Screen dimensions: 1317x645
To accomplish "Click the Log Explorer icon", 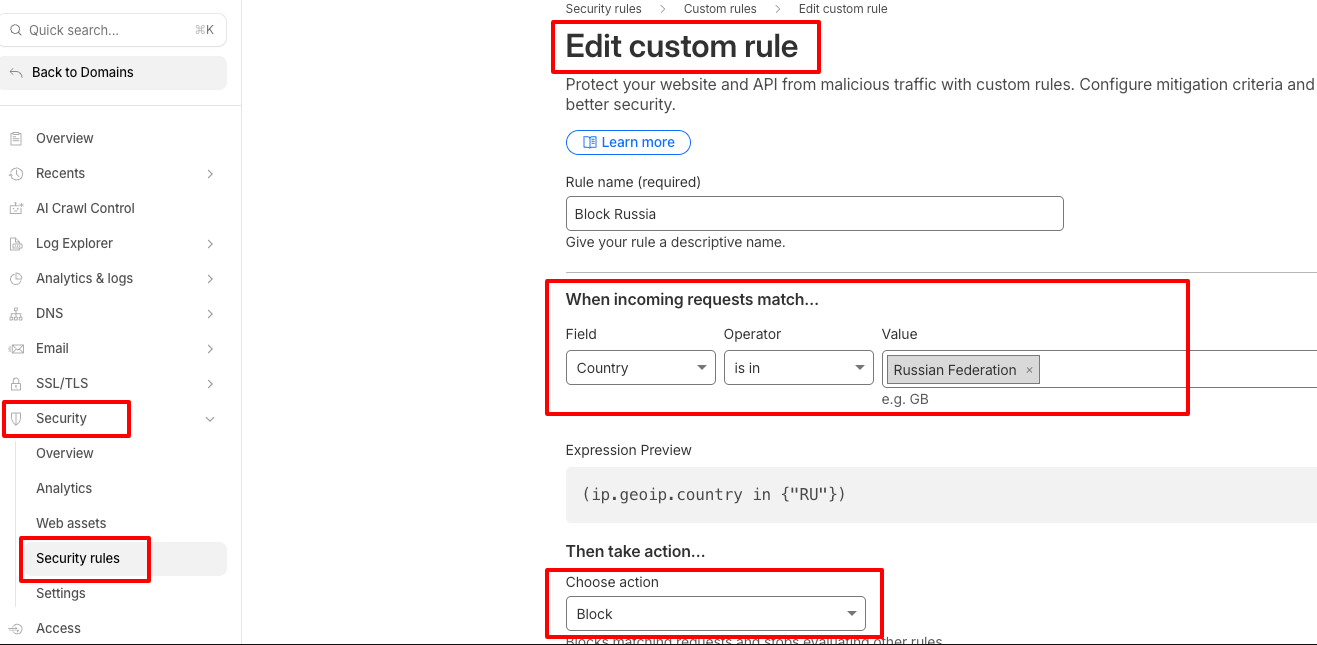I will pyautogui.click(x=16, y=244).
